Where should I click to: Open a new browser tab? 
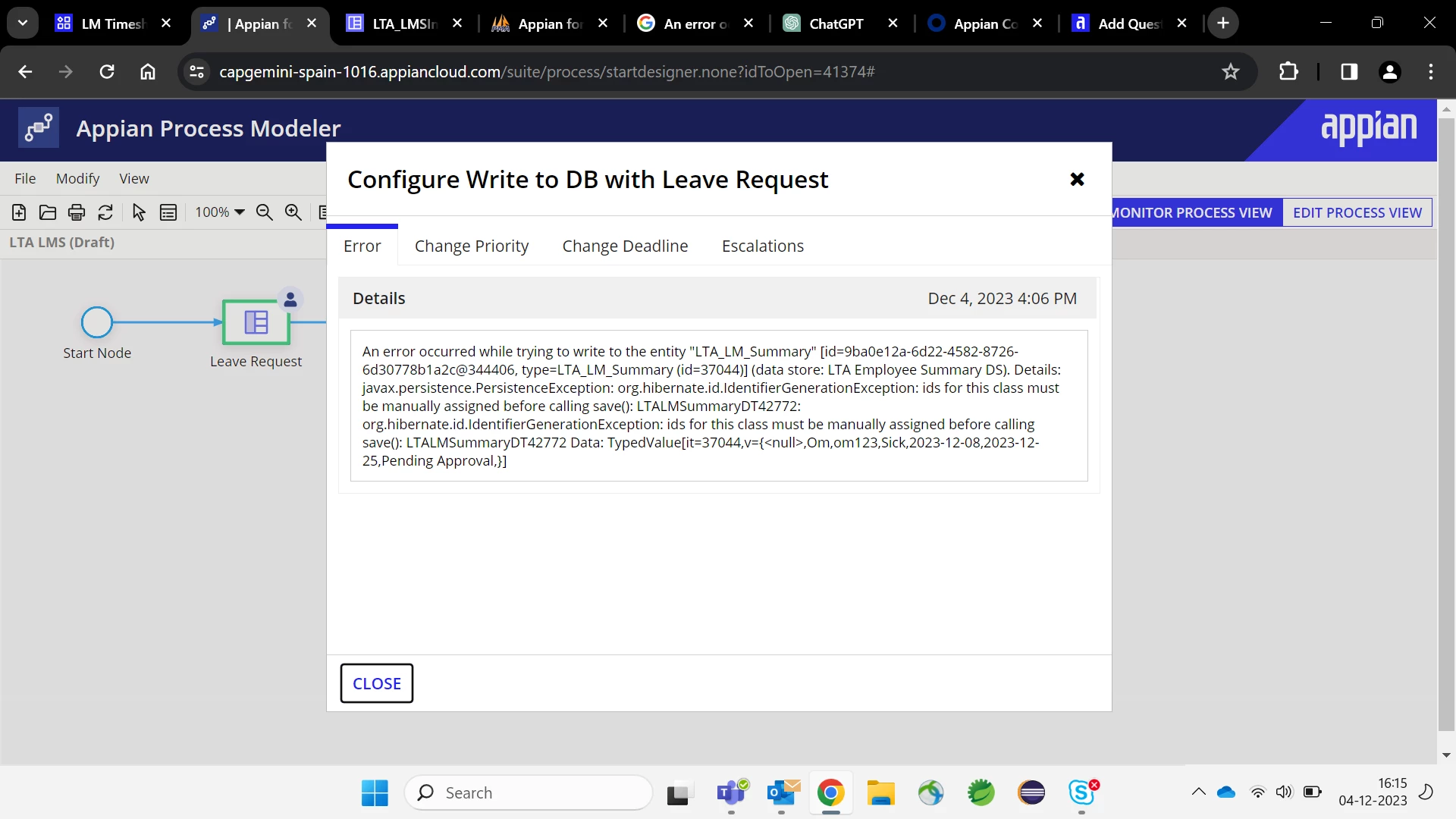[x=1223, y=24]
